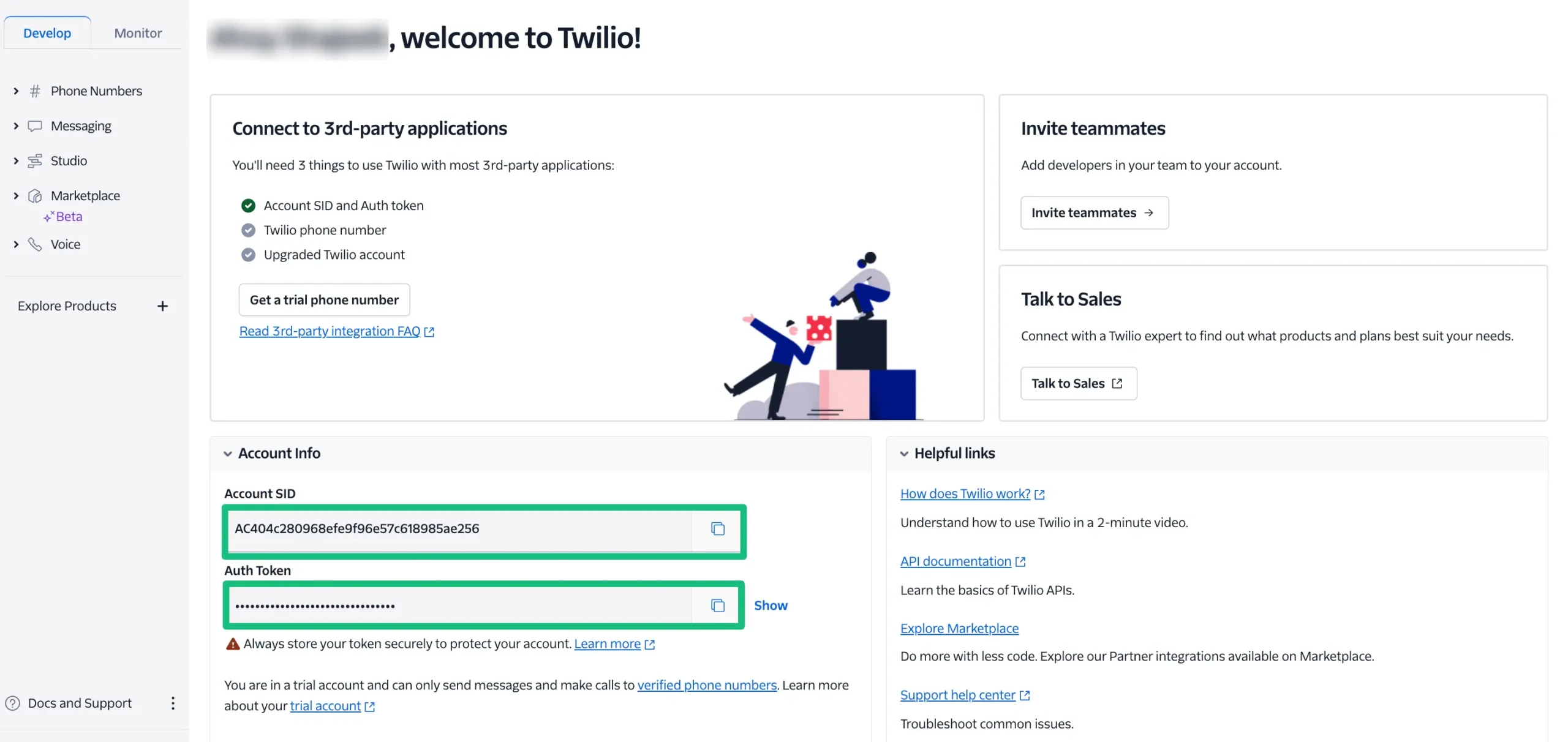
Task: Open the three-dot overflow menu near Docs
Action: pos(173,703)
